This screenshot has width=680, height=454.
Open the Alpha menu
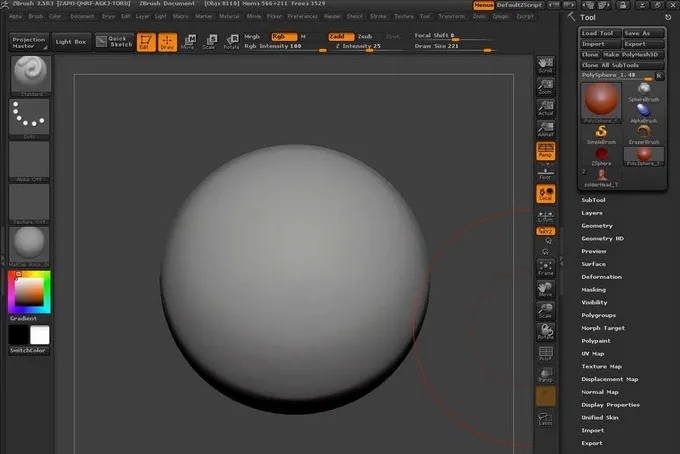[x=15, y=16]
